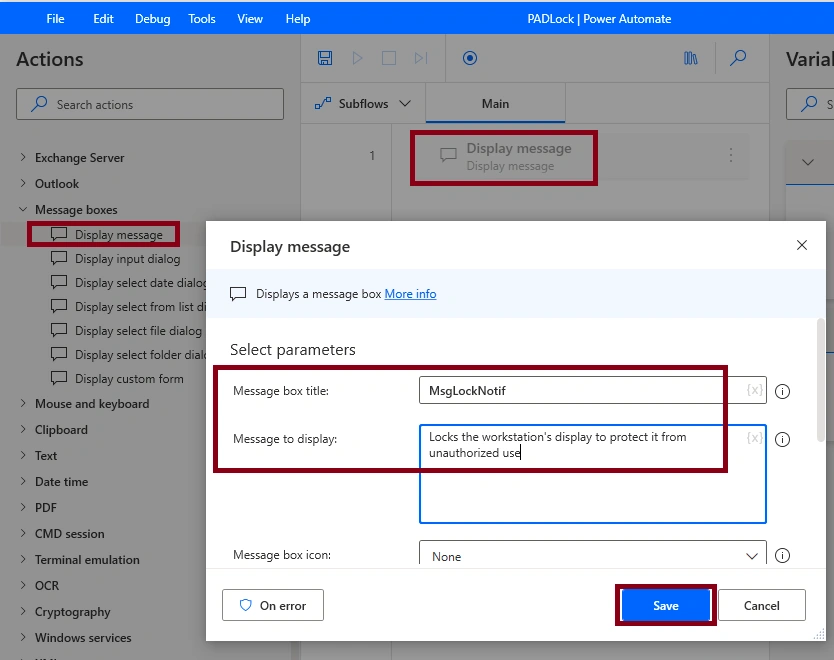The image size is (834, 660).
Task: Start the Recorder icon in toolbar
Action: (x=470, y=58)
